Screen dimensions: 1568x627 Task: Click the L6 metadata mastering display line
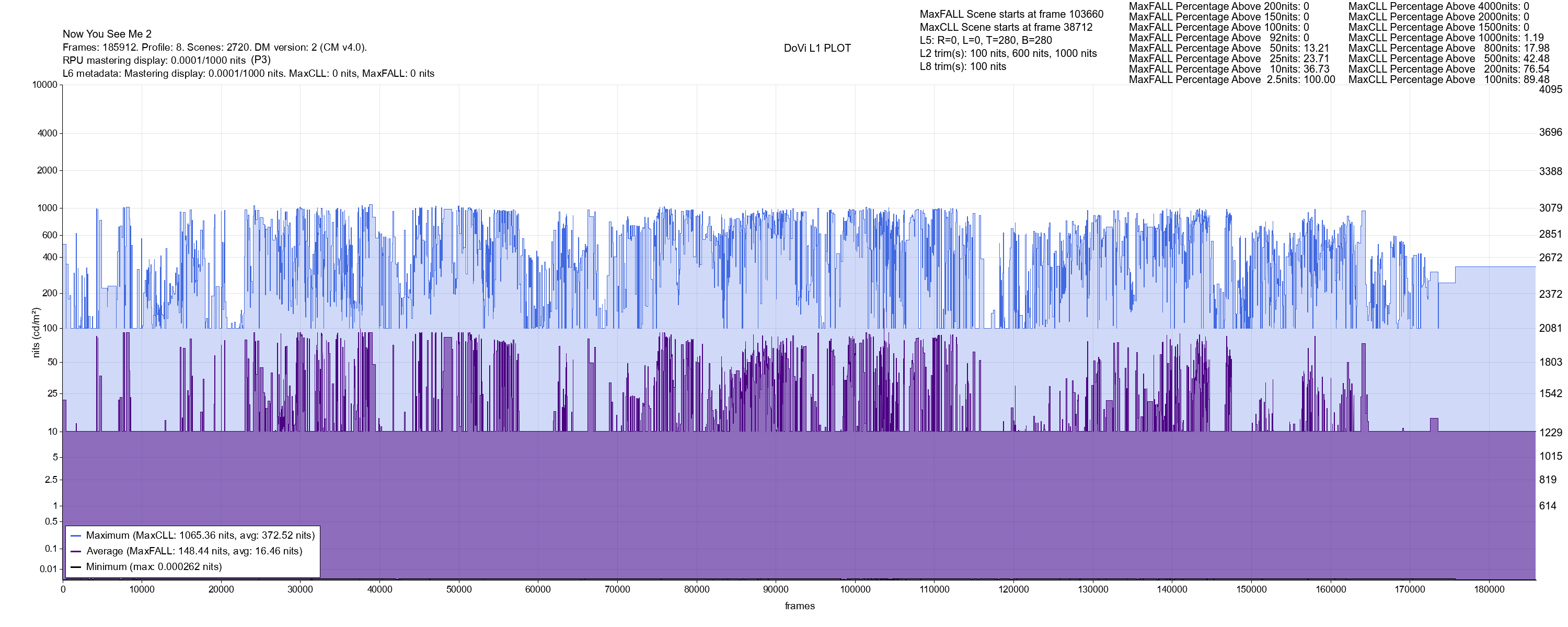tap(248, 74)
